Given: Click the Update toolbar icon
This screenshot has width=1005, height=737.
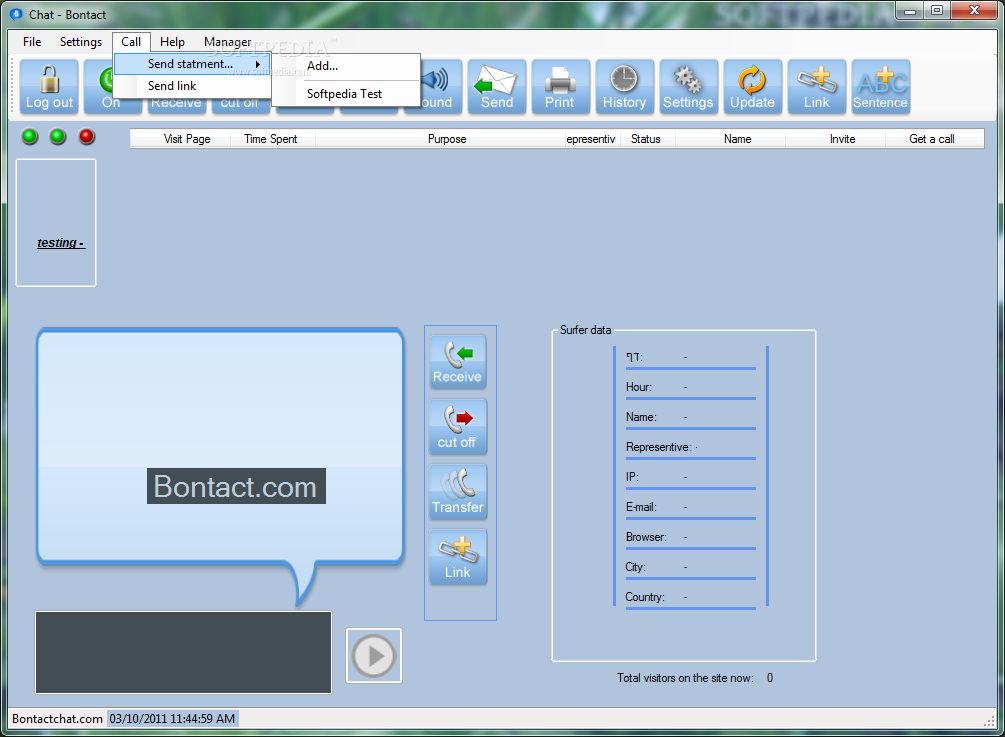Looking at the screenshot, I should pyautogui.click(x=752, y=87).
